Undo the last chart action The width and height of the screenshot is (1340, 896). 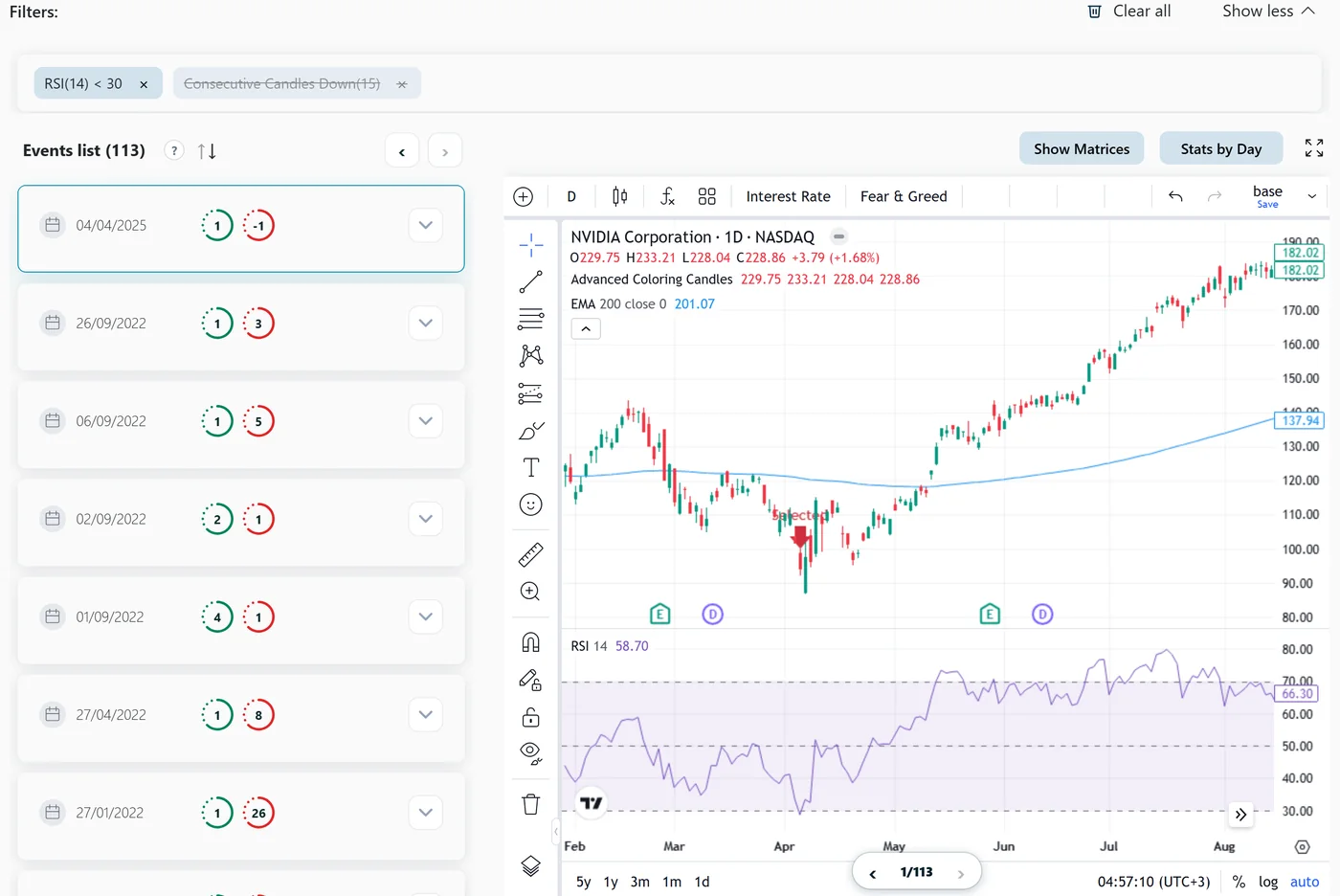click(1175, 196)
